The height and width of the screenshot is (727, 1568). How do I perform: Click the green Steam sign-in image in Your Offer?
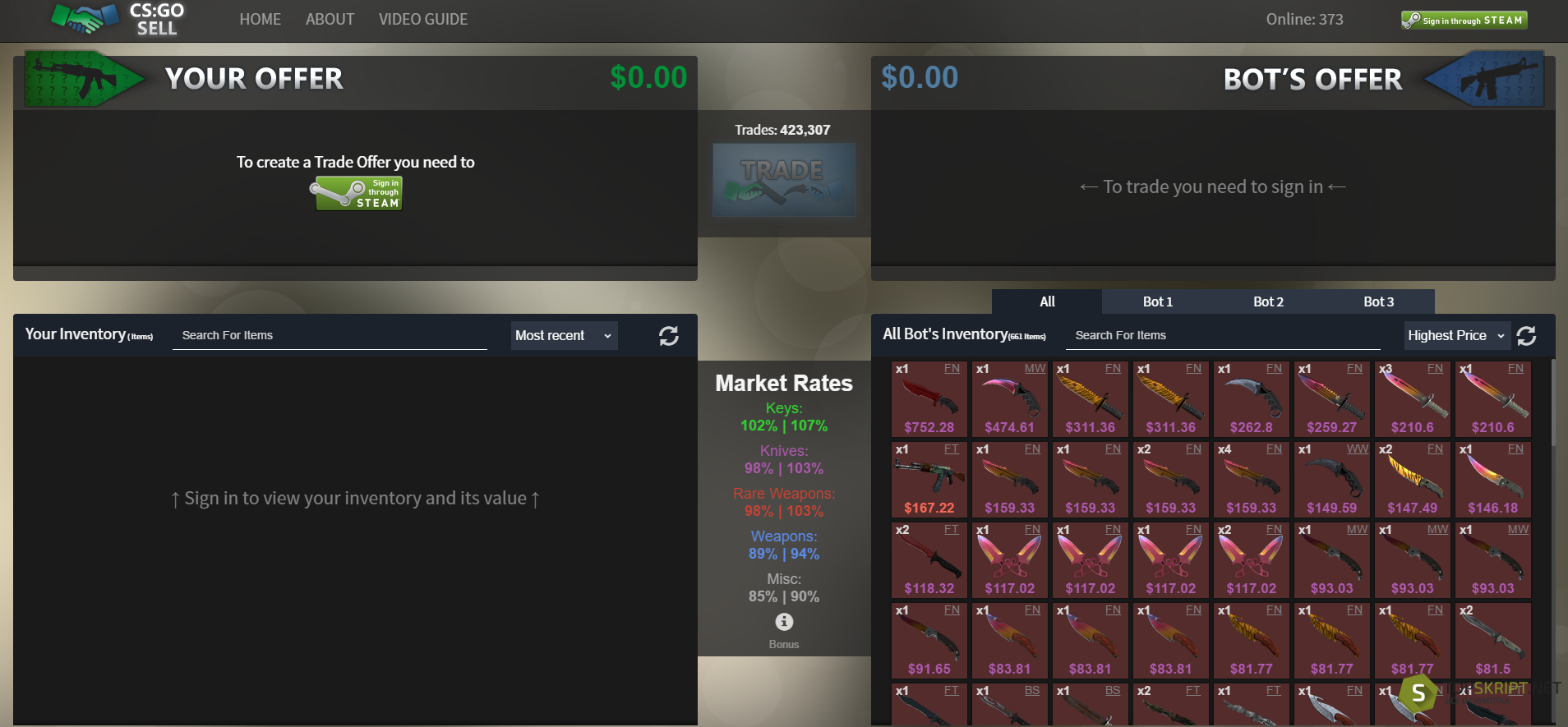tap(356, 194)
